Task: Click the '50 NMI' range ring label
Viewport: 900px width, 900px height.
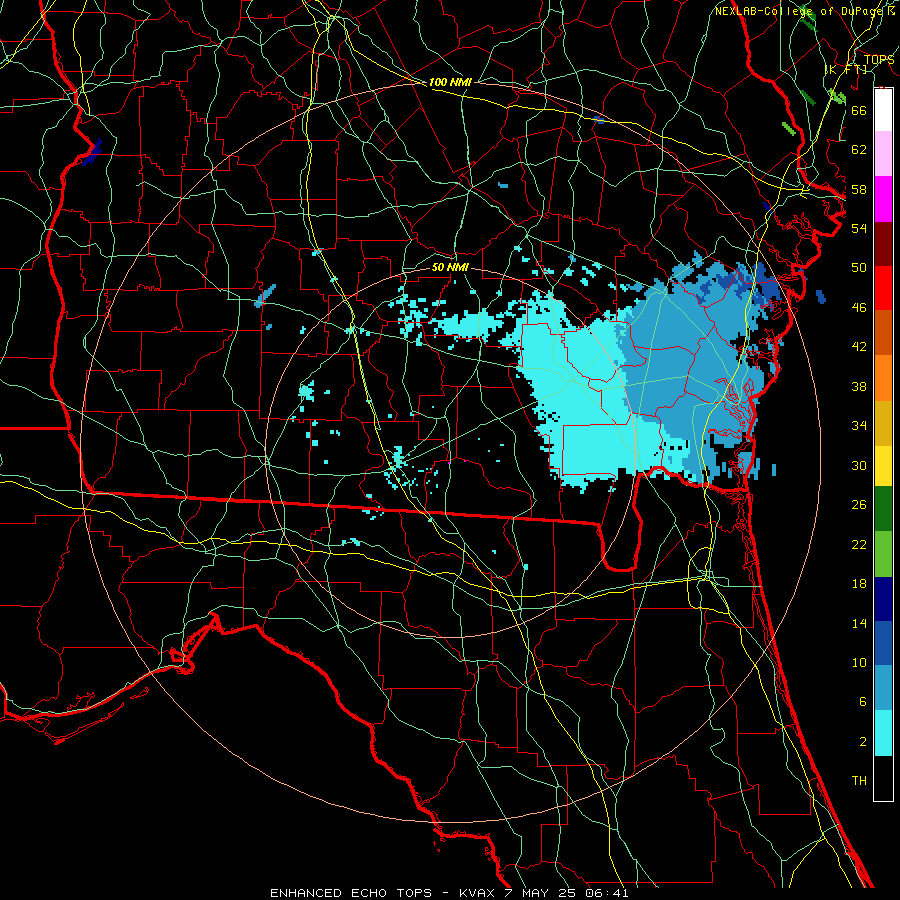Action: 450,268
